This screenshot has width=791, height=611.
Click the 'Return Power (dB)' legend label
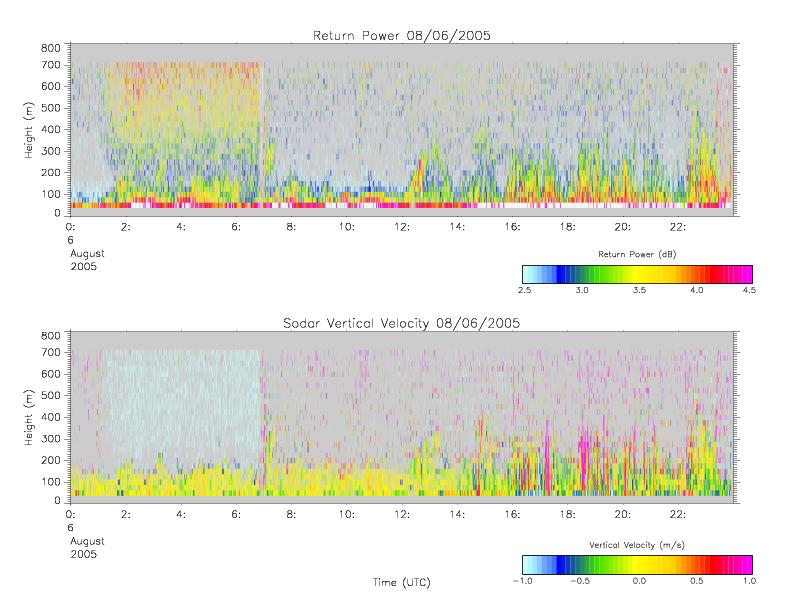point(637,254)
